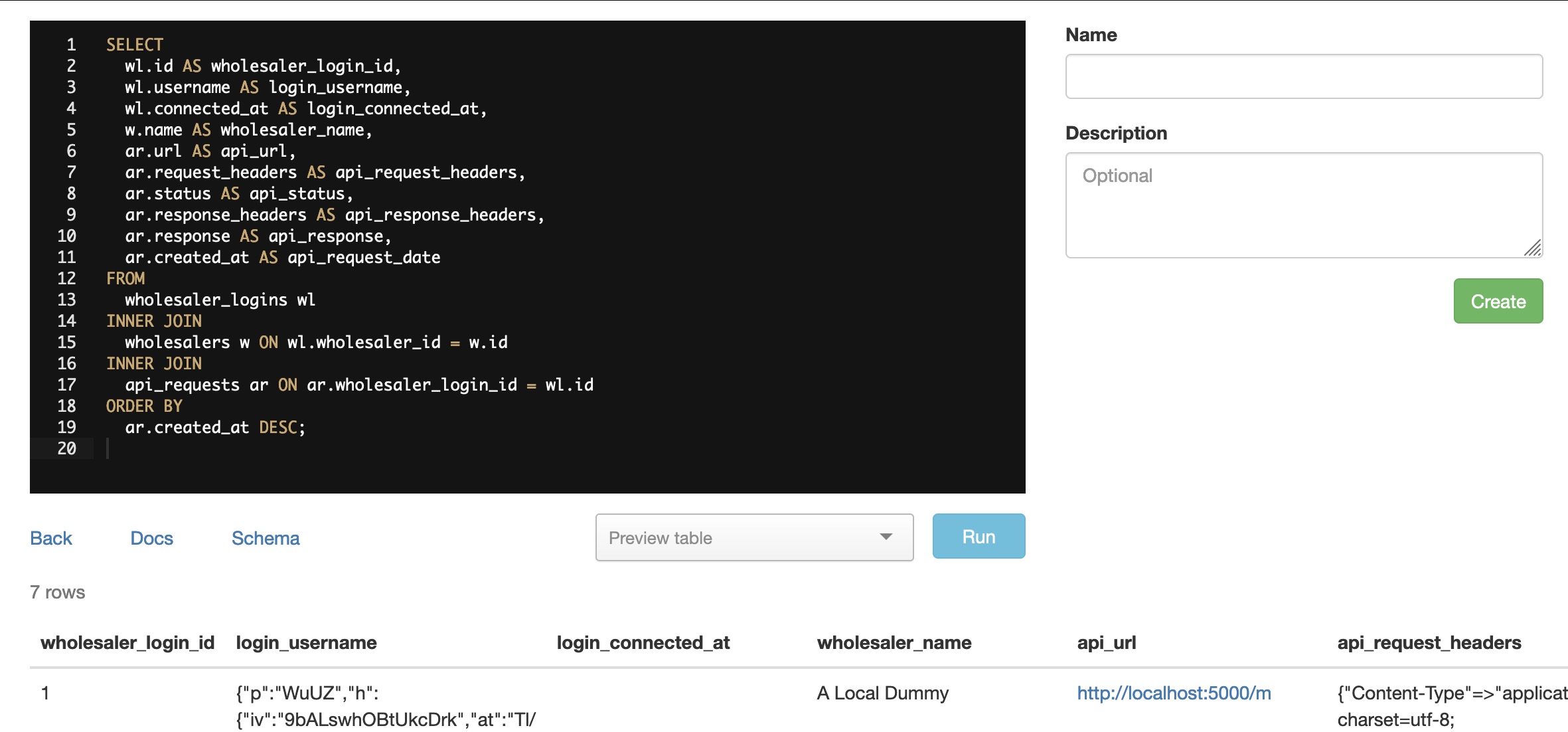Open the Docs link
This screenshot has width=1568, height=732.
click(x=151, y=538)
